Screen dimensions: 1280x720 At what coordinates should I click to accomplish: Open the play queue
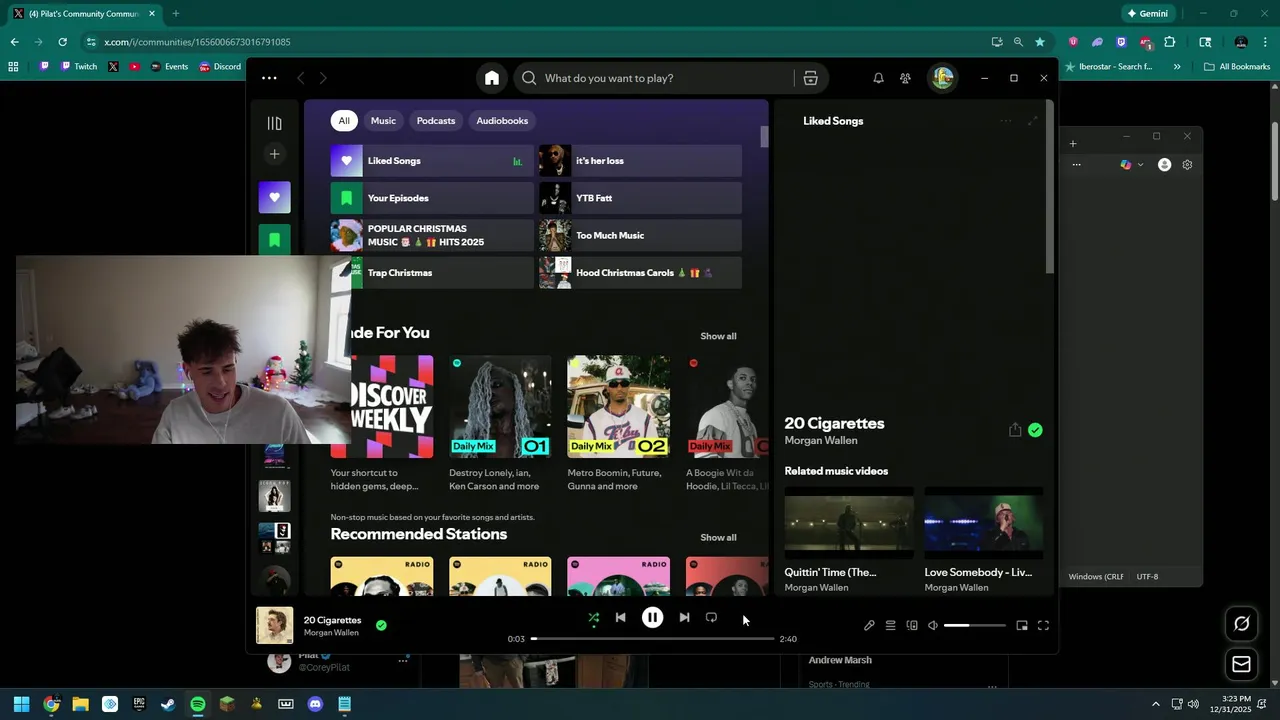pyautogui.click(x=890, y=626)
